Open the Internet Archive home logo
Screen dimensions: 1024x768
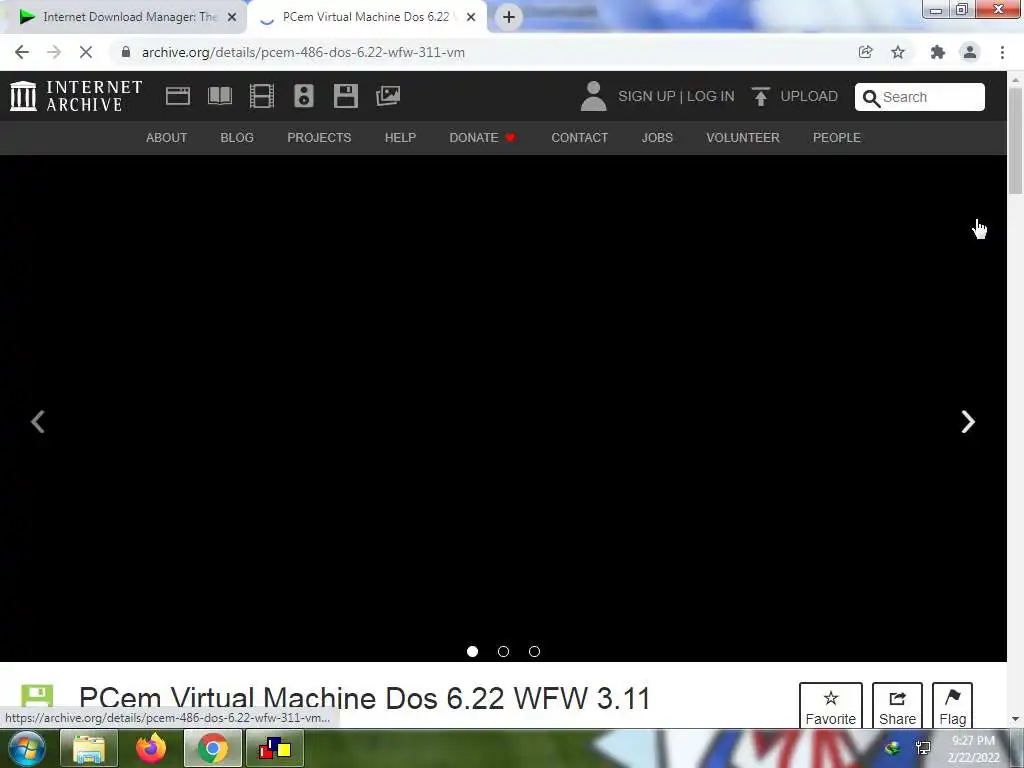(76, 96)
